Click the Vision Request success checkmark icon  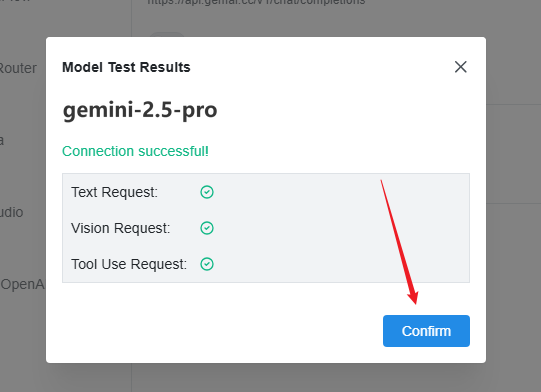pos(207,228)
